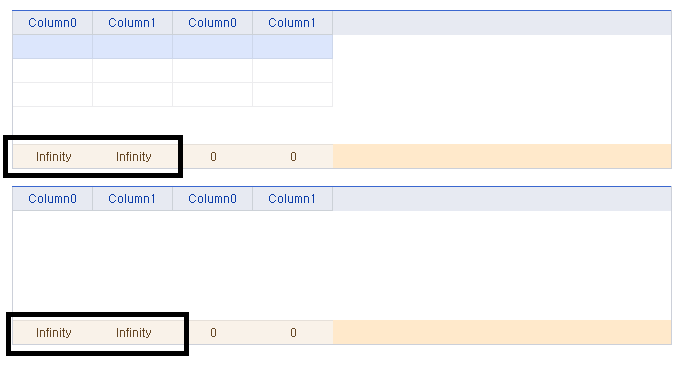Click the second Column0 header in lower grid
684x366 pixels.
212,199
